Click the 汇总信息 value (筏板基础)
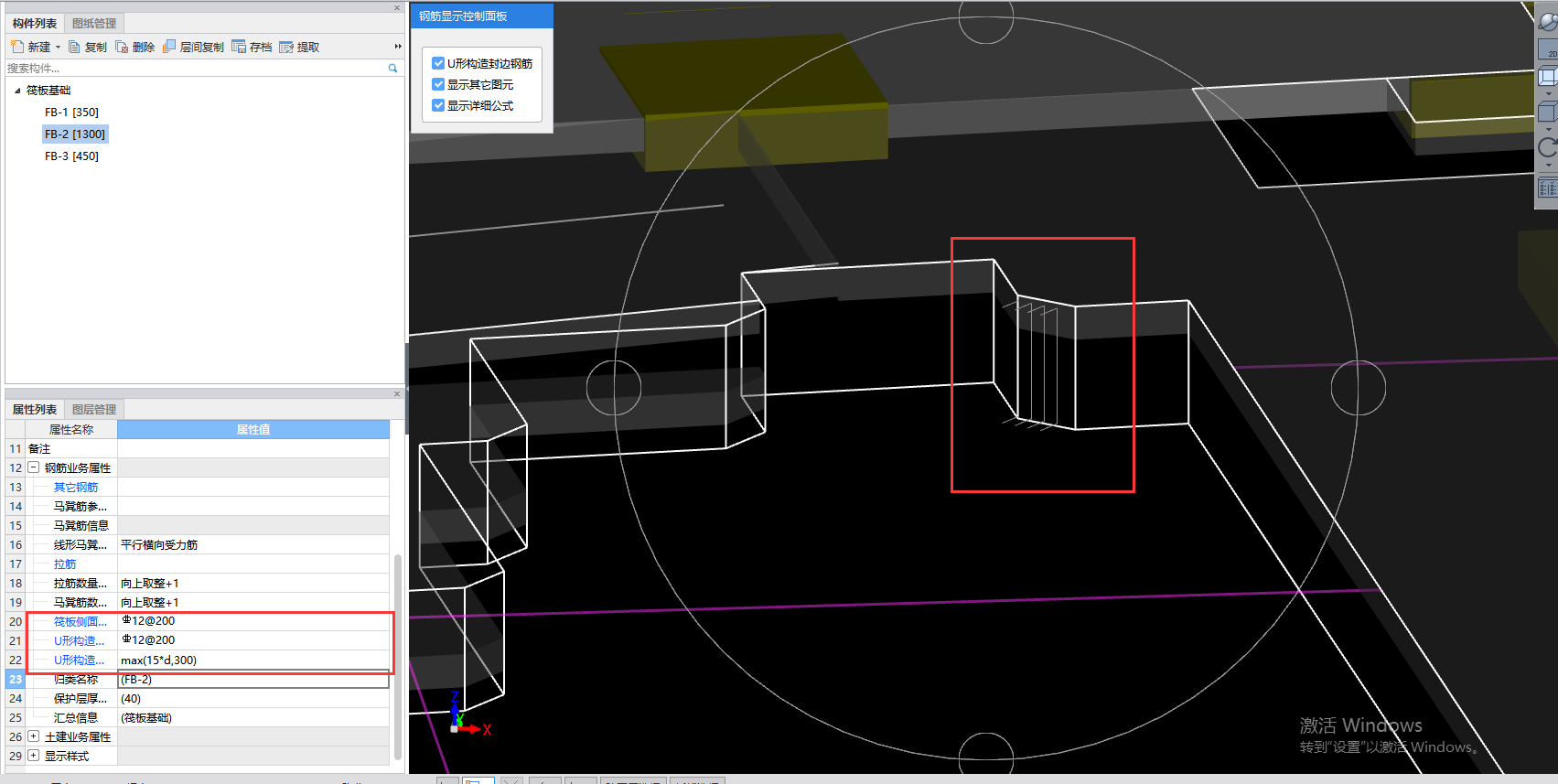Viewport: 1558px width, 784px height. (x=253, y=718)
